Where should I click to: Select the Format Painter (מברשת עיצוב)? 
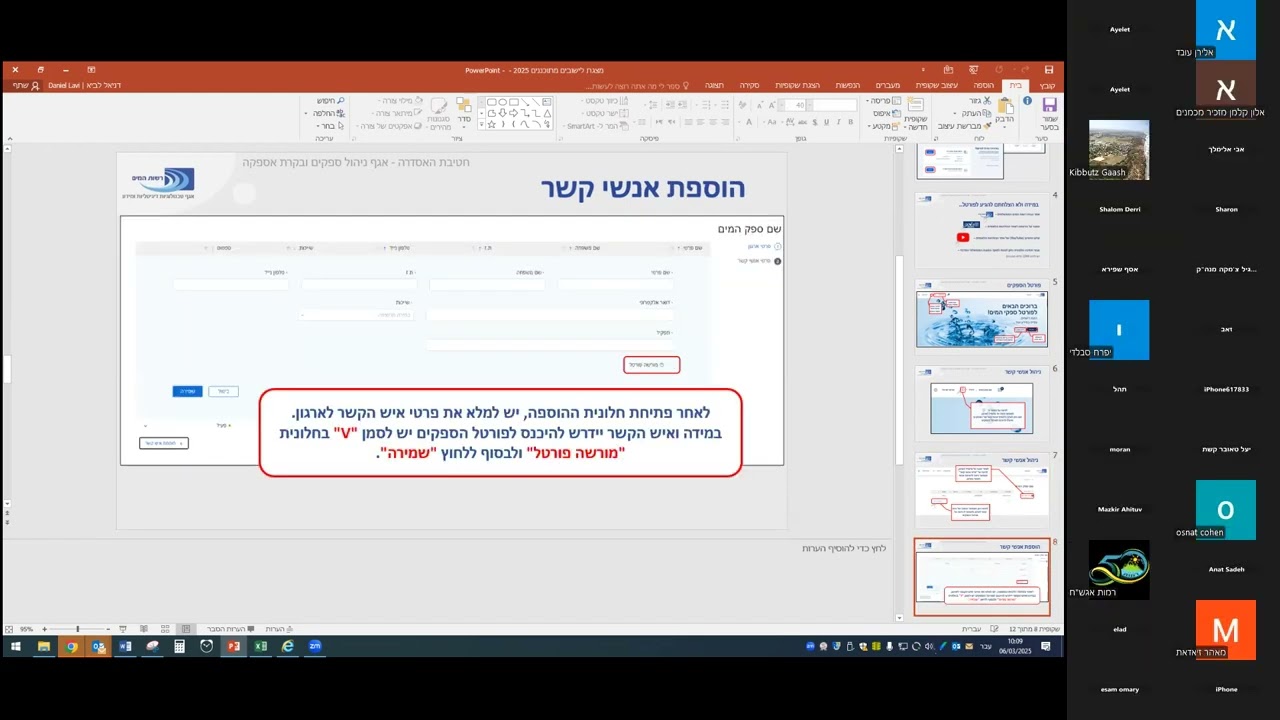pos(966,126)
